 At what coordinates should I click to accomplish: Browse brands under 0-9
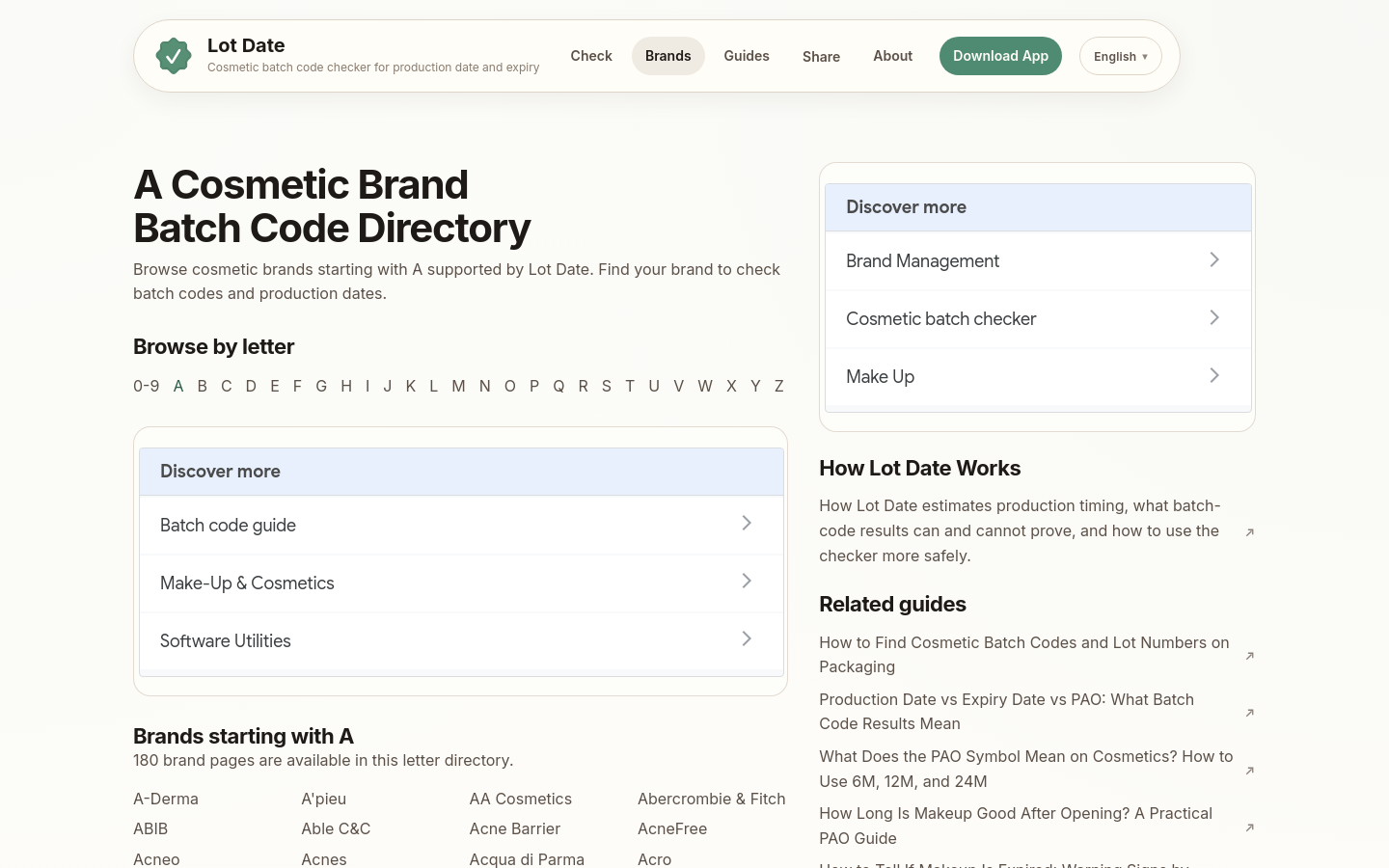click(x=147, y=386)
